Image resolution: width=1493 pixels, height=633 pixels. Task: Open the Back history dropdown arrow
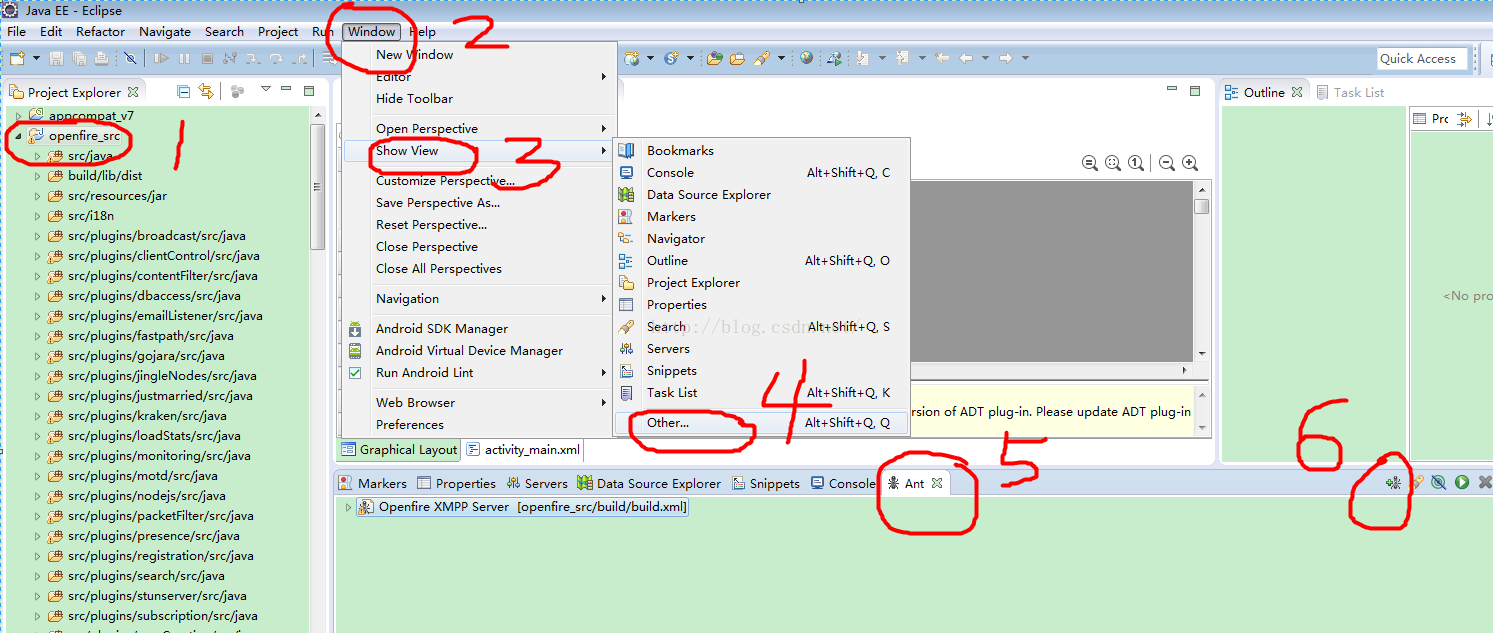click(x=984, y=58)
